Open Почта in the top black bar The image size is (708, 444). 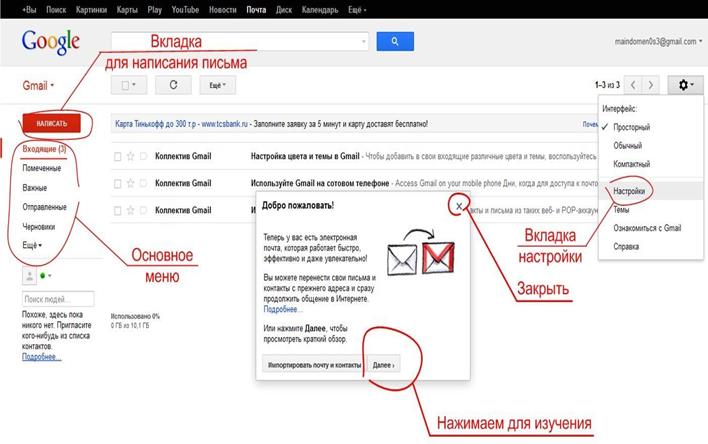pyautogui.click(x=256, y=9)
